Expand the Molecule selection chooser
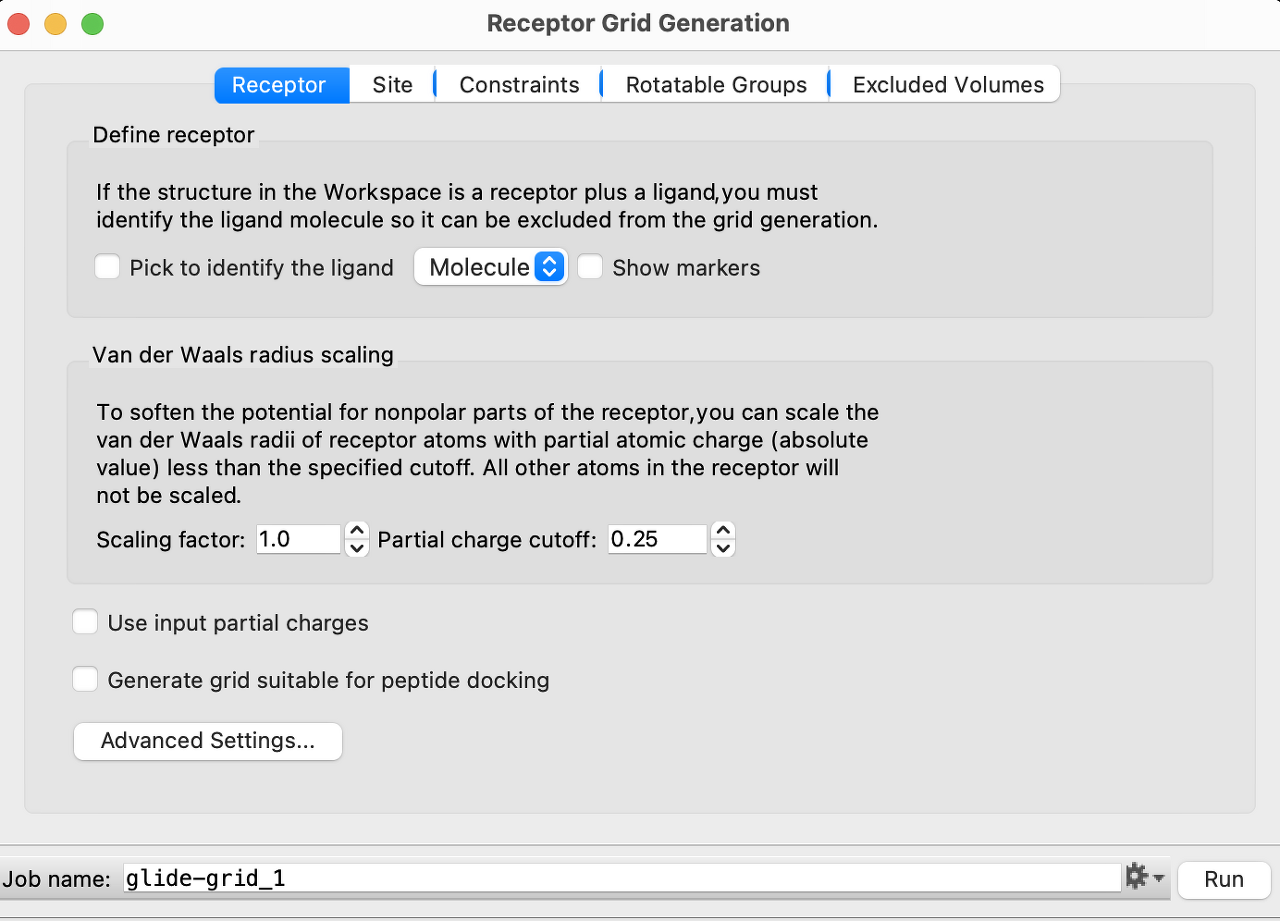The width and height of the screenshot is (1280, 921). (548, 266)
